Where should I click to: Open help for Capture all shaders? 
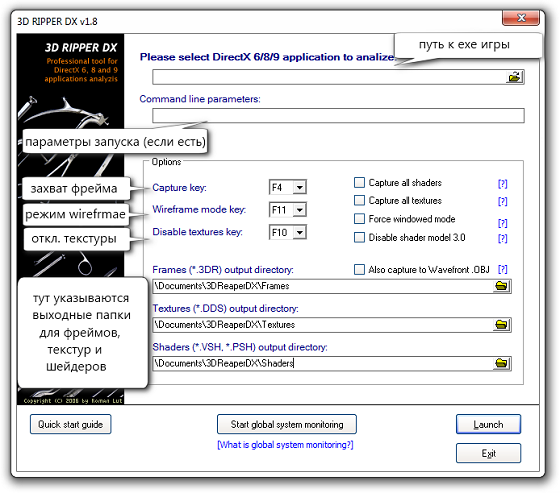click(x=502, y=184)
